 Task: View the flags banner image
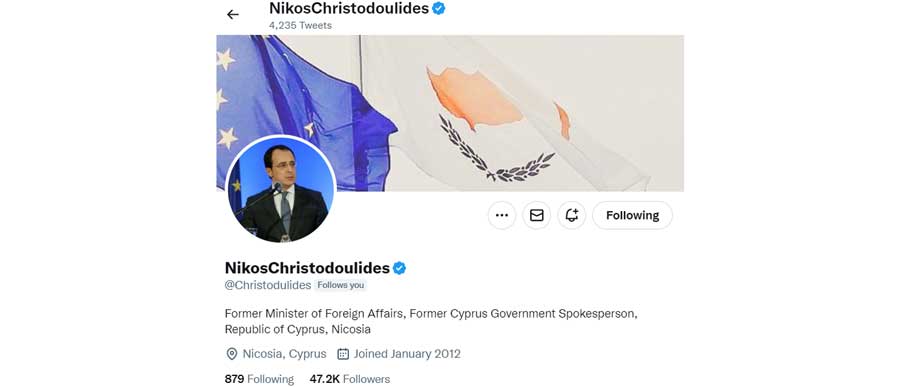point(450,113)
